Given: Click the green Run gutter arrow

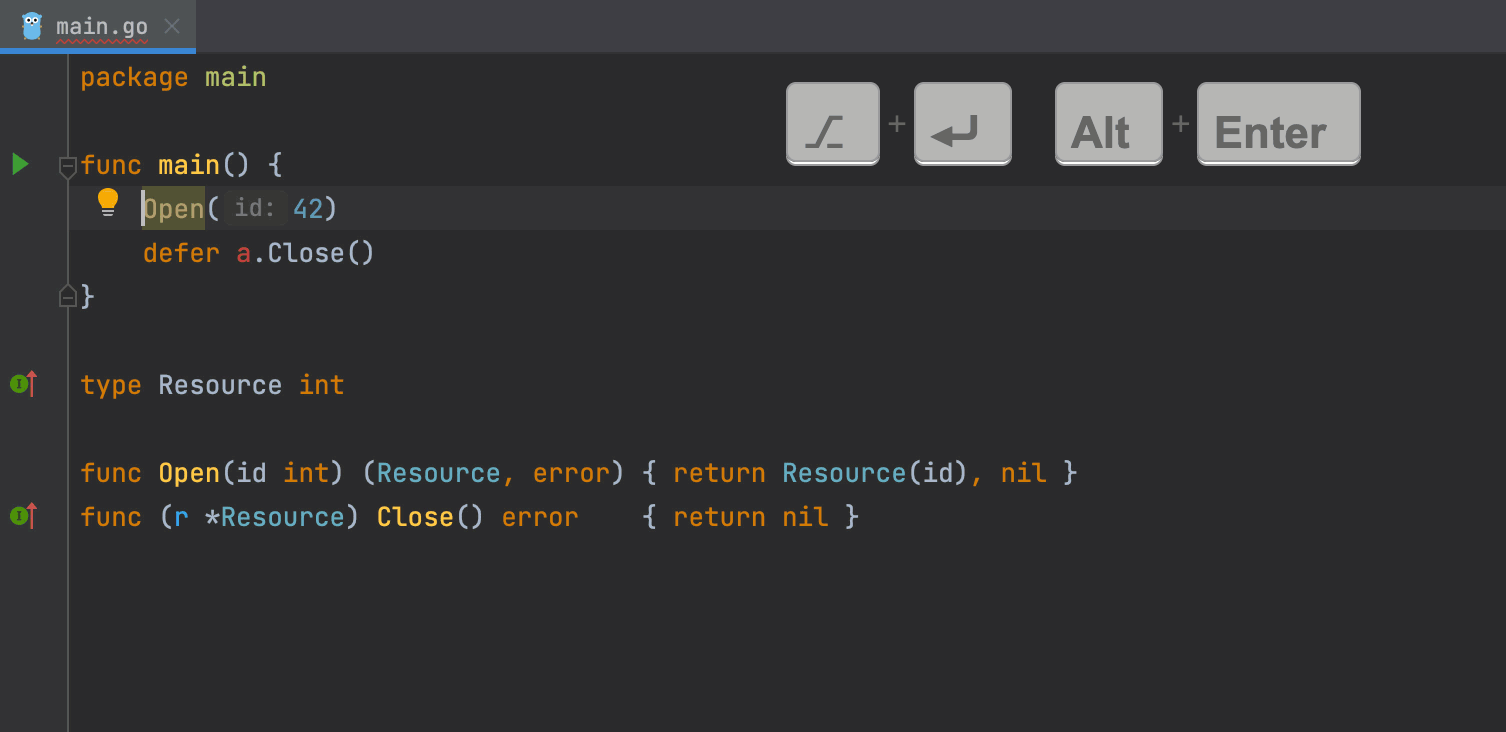Looking at the screenshot, I should tap(20, 164).
